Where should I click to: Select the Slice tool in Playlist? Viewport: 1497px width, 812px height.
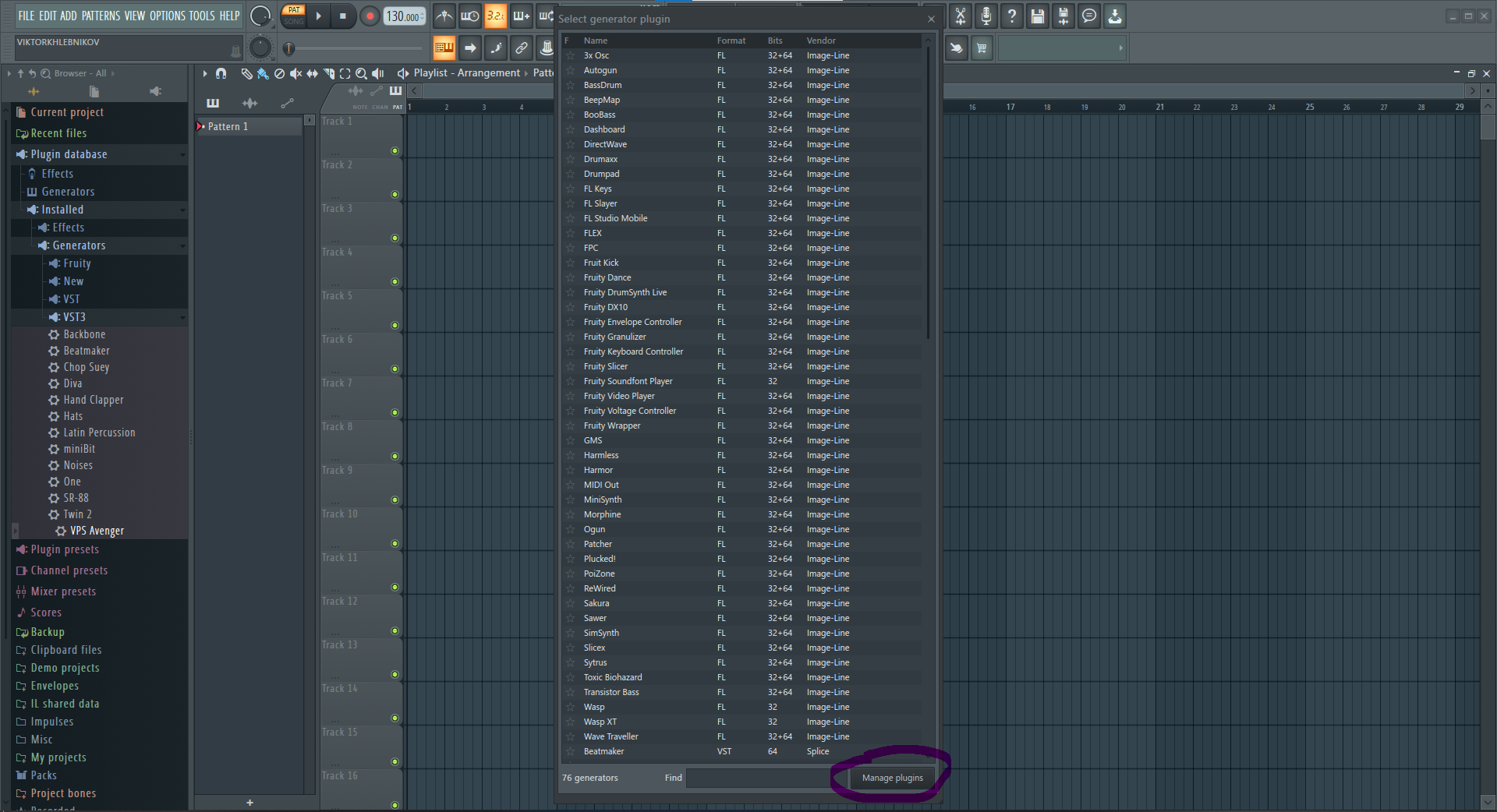329,73
